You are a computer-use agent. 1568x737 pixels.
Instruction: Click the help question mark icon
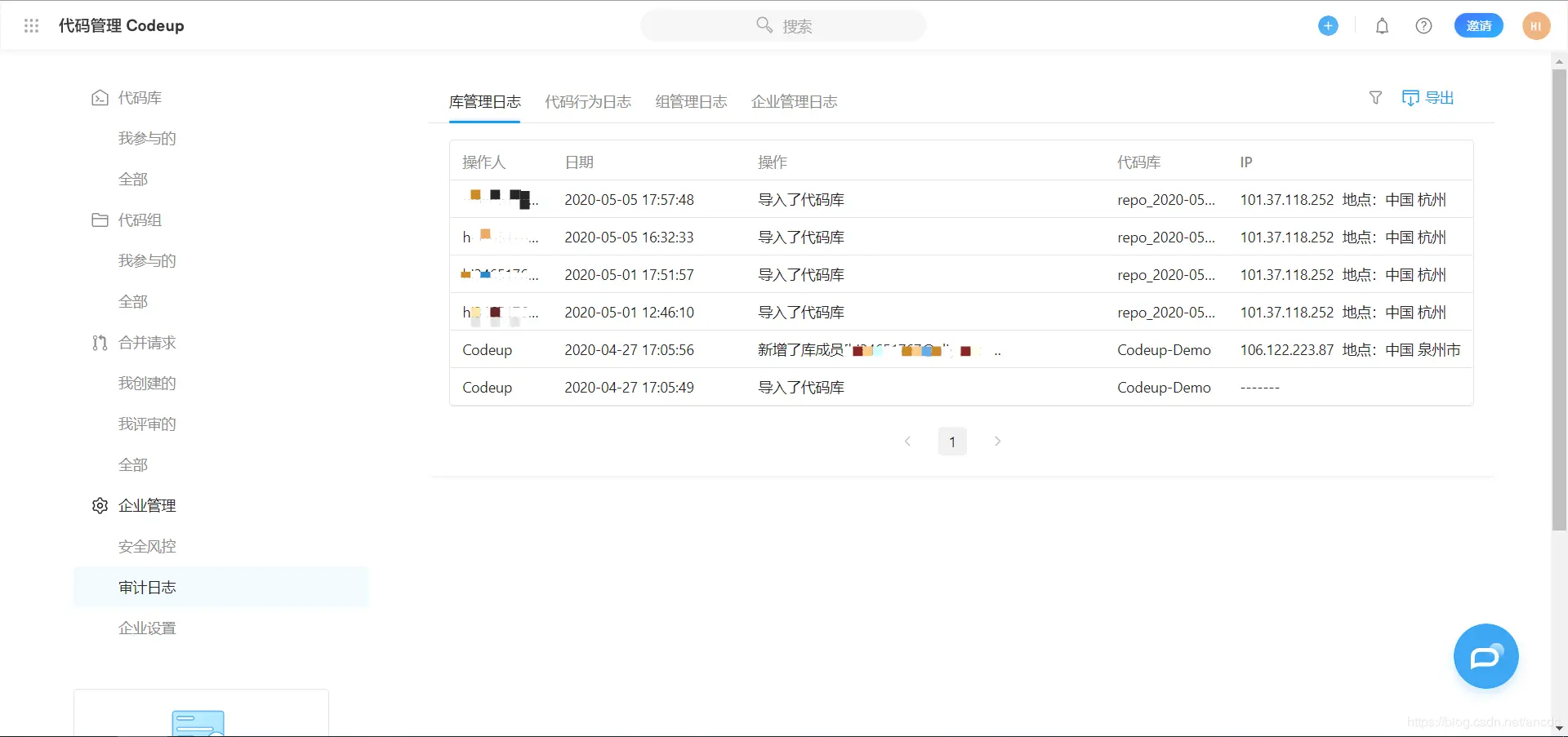[1423, 25]
